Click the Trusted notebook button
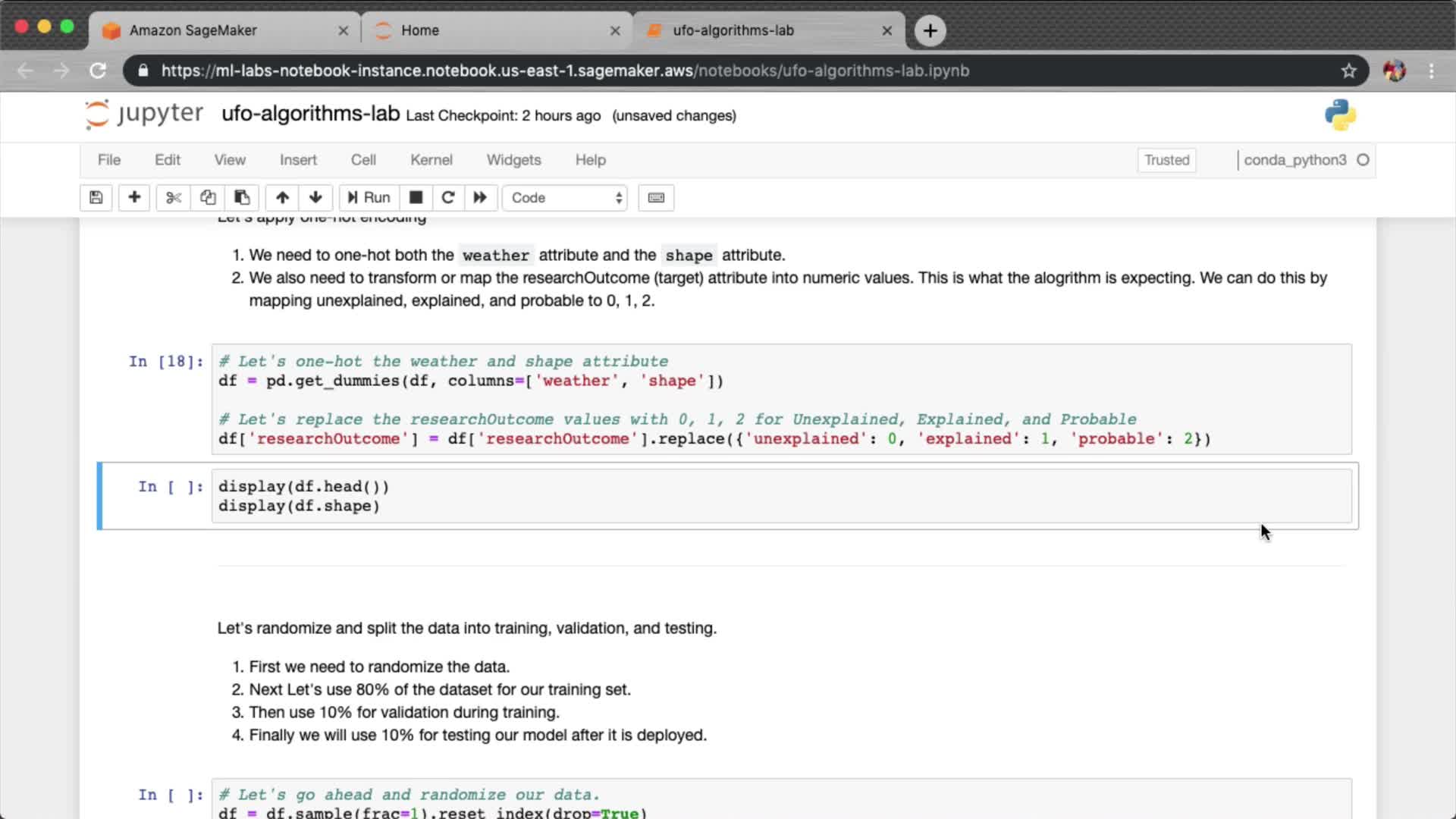The height and width of the screenshot is (819, 1456). 1166,160
